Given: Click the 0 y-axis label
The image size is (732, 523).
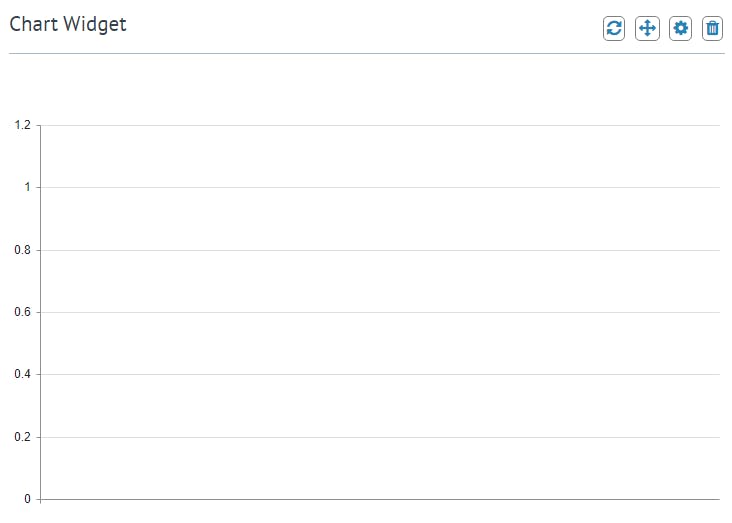Looking at the screenshot, I should 27,499.
